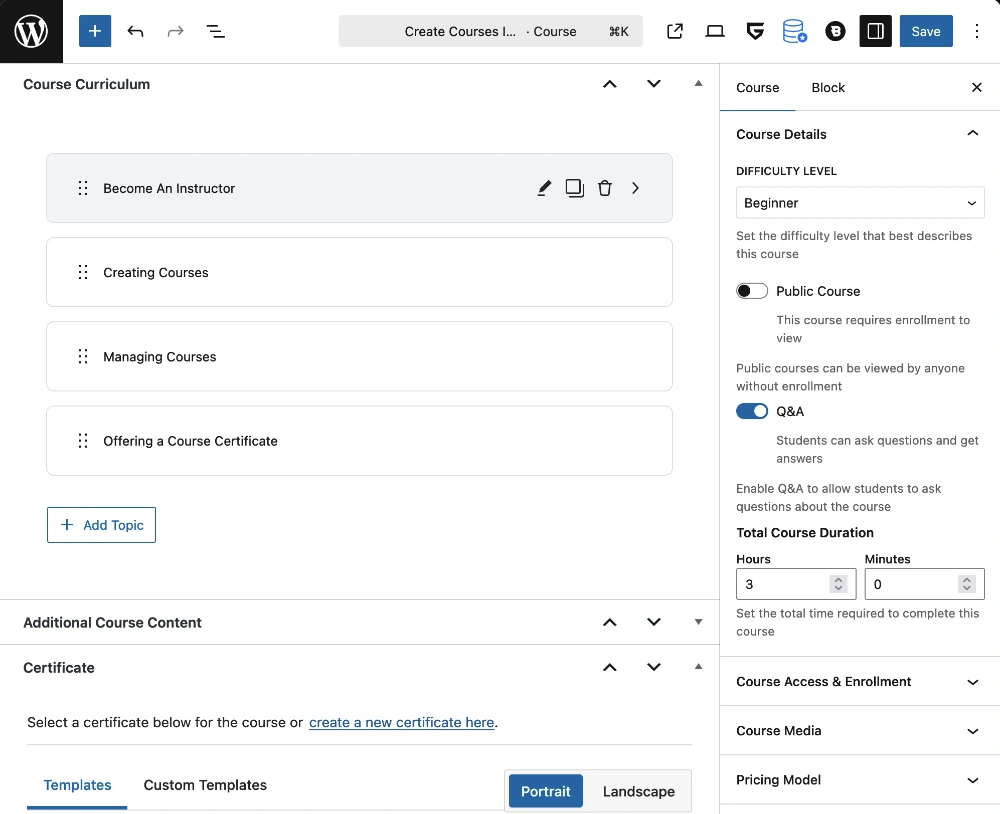Select Landscape certificate orientation
The width and height of the screenshot is (1000, 814).
pos(638,791)
